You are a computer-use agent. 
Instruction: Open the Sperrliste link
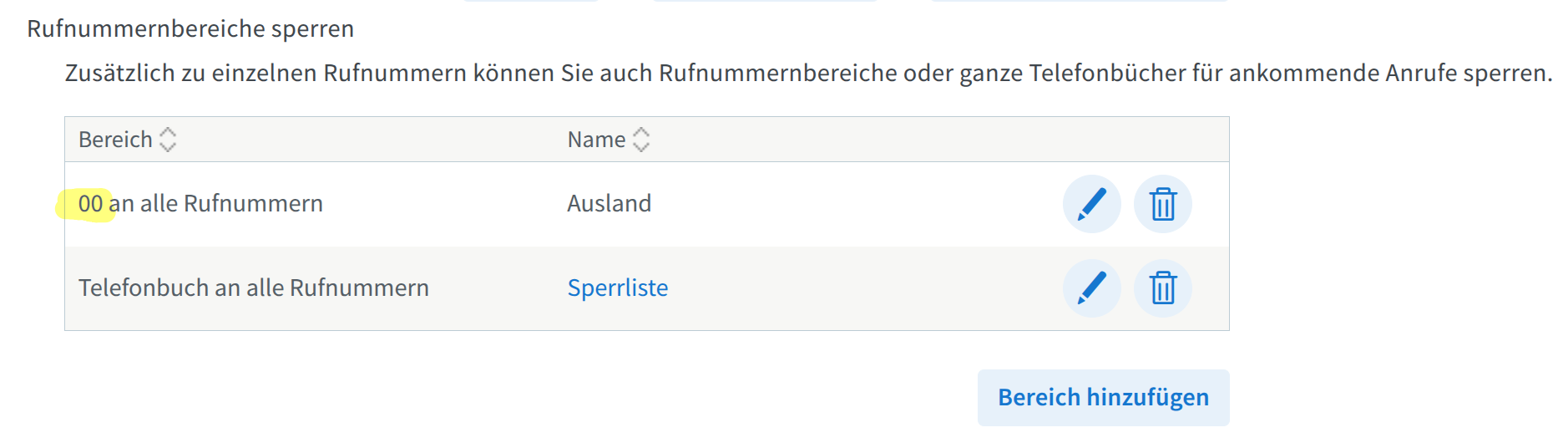pos(618,288)
